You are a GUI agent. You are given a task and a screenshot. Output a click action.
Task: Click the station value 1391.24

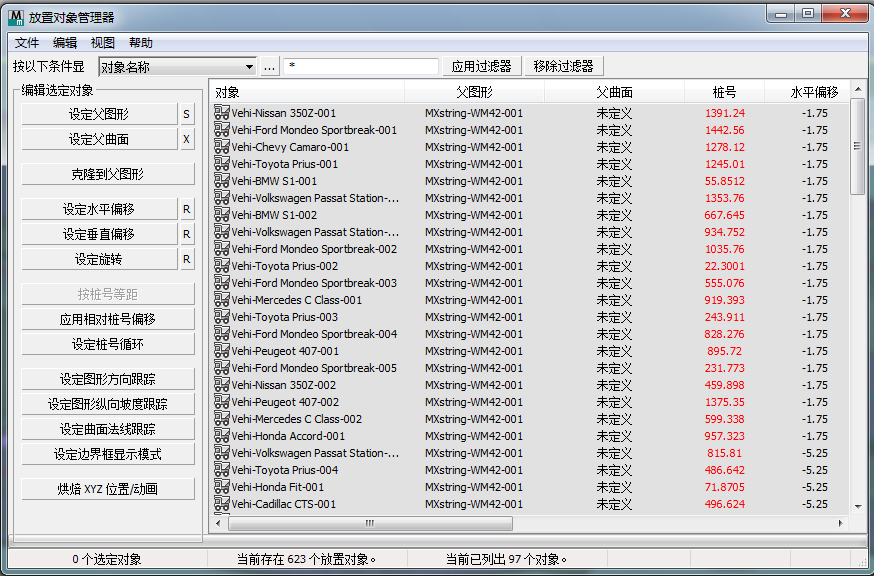point(725,113)
